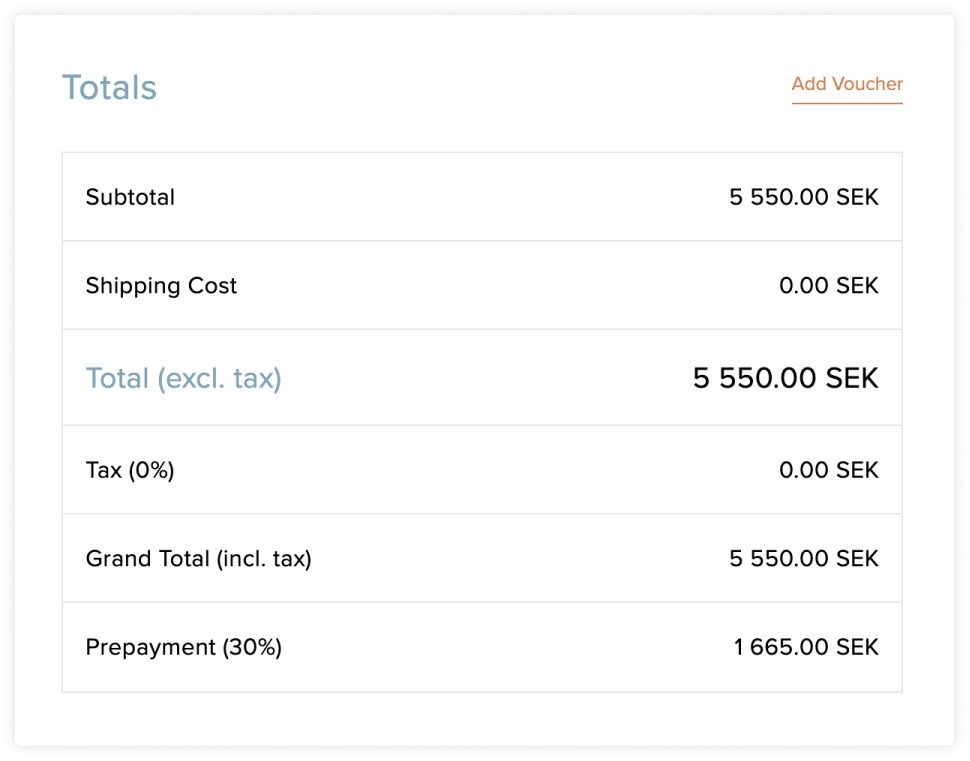Image resolution: width=970 pixels, height=761 pixels.
Task: Click the Tax table row
Action: pyautogui.click(x=482, y=470)
